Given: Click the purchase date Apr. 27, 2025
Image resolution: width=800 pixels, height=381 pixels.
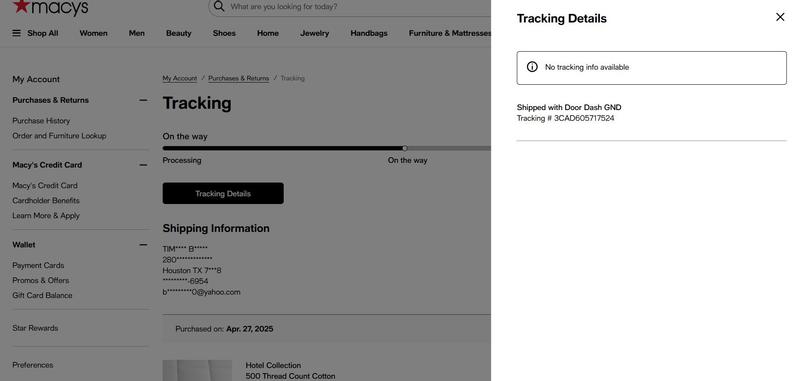Looking at the screenshot, I should tap(249, 329).
